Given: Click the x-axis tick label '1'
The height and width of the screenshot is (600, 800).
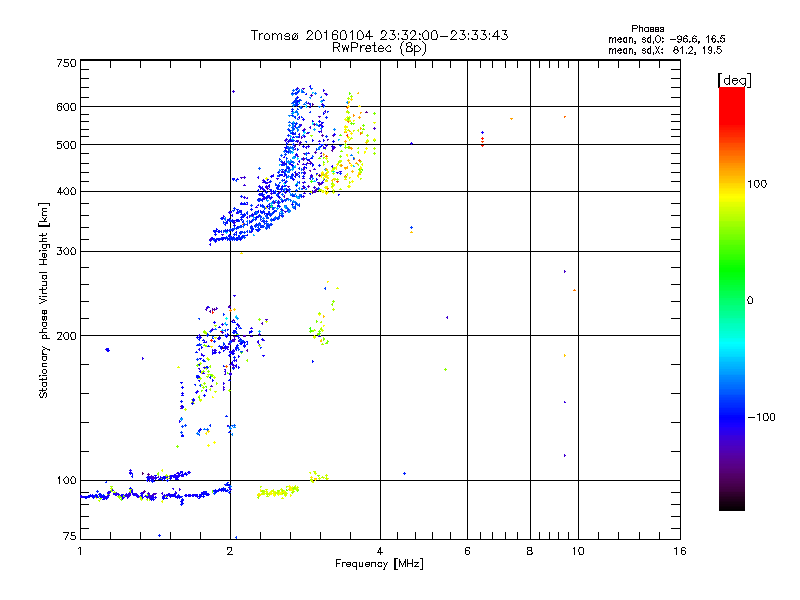Looking at the screenshot, I should (80, 551).
